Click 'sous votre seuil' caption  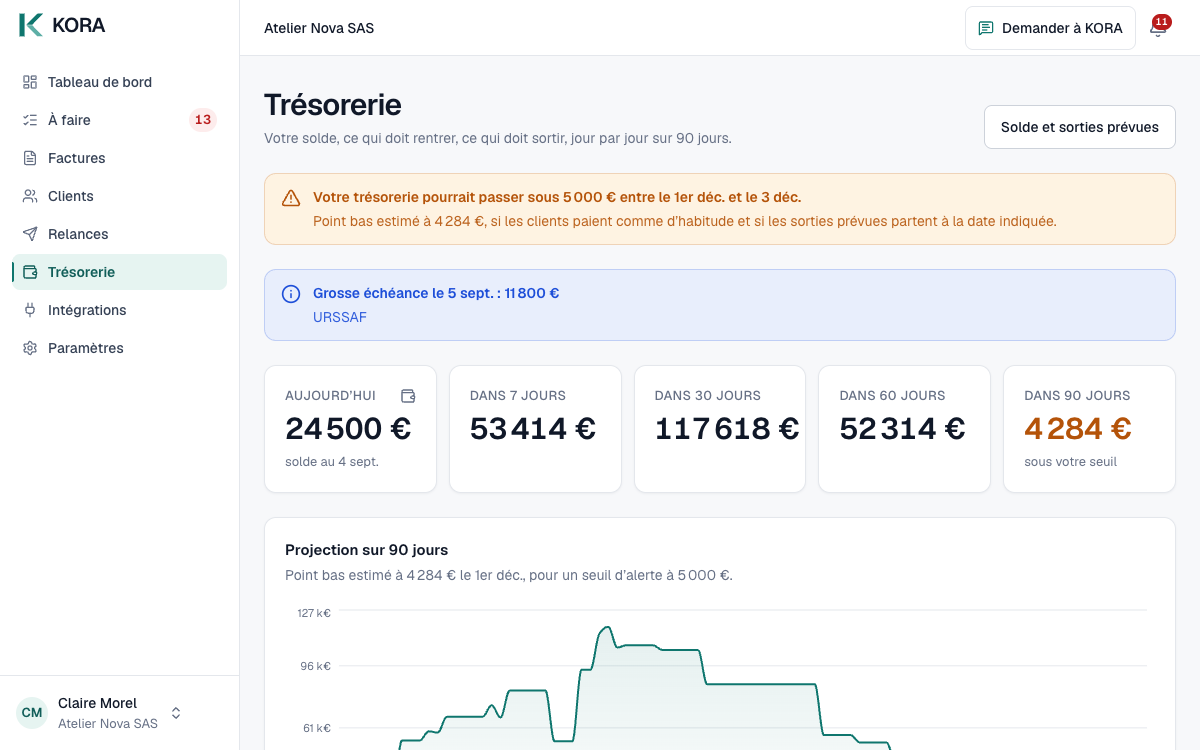pyautogui.click(x=1070, y=462)
